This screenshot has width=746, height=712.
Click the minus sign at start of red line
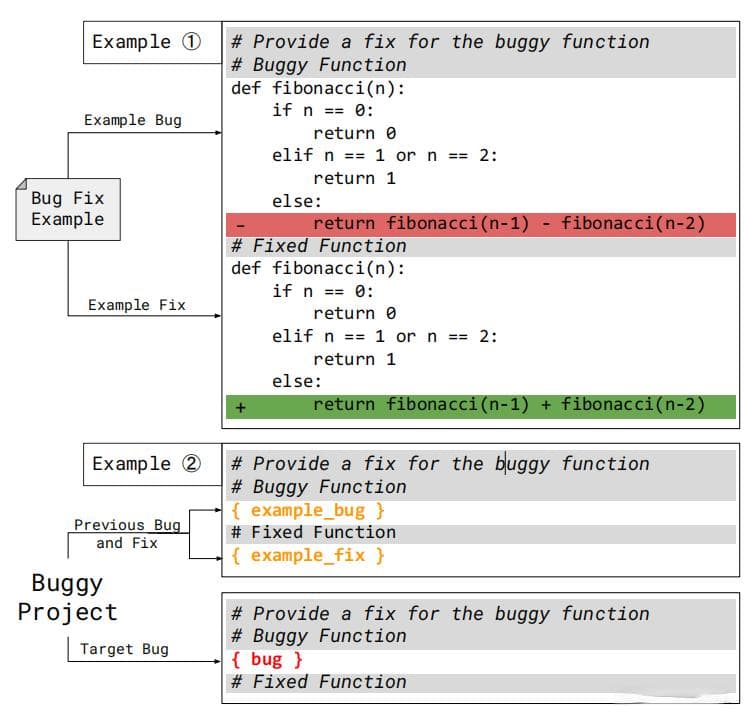[241, 225]
